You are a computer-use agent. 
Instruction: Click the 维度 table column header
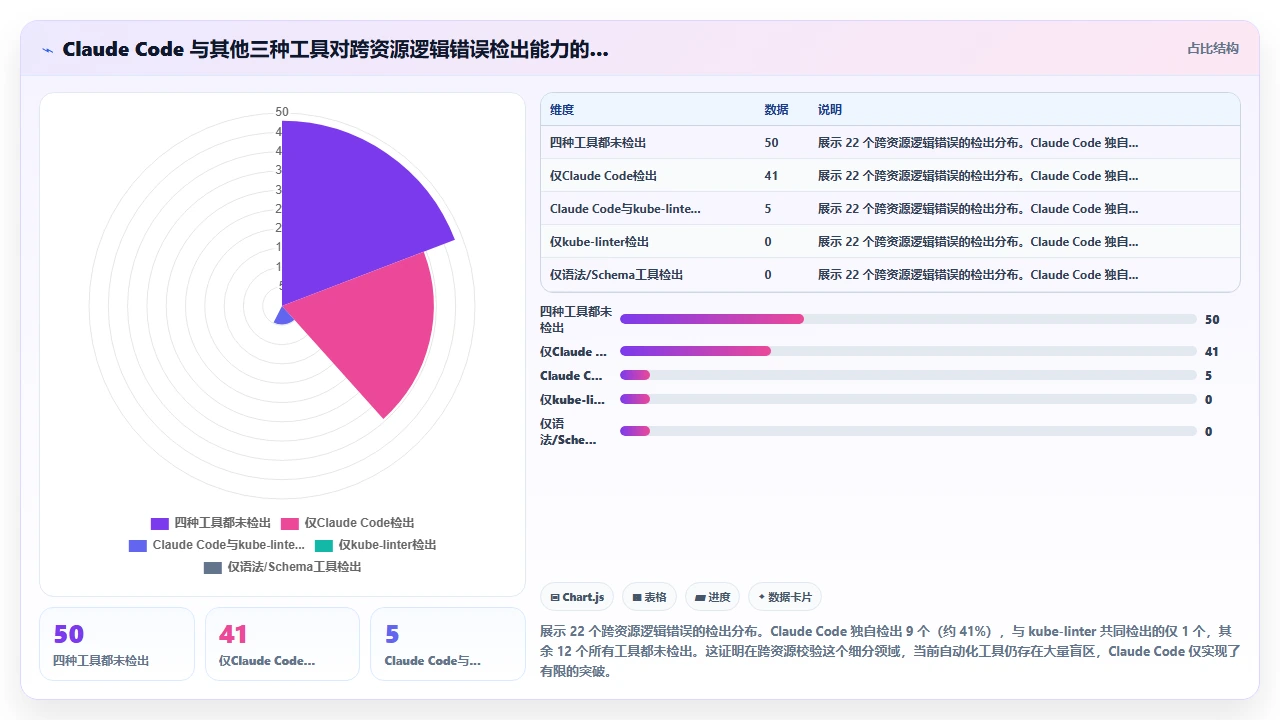(x=562, y=110)
